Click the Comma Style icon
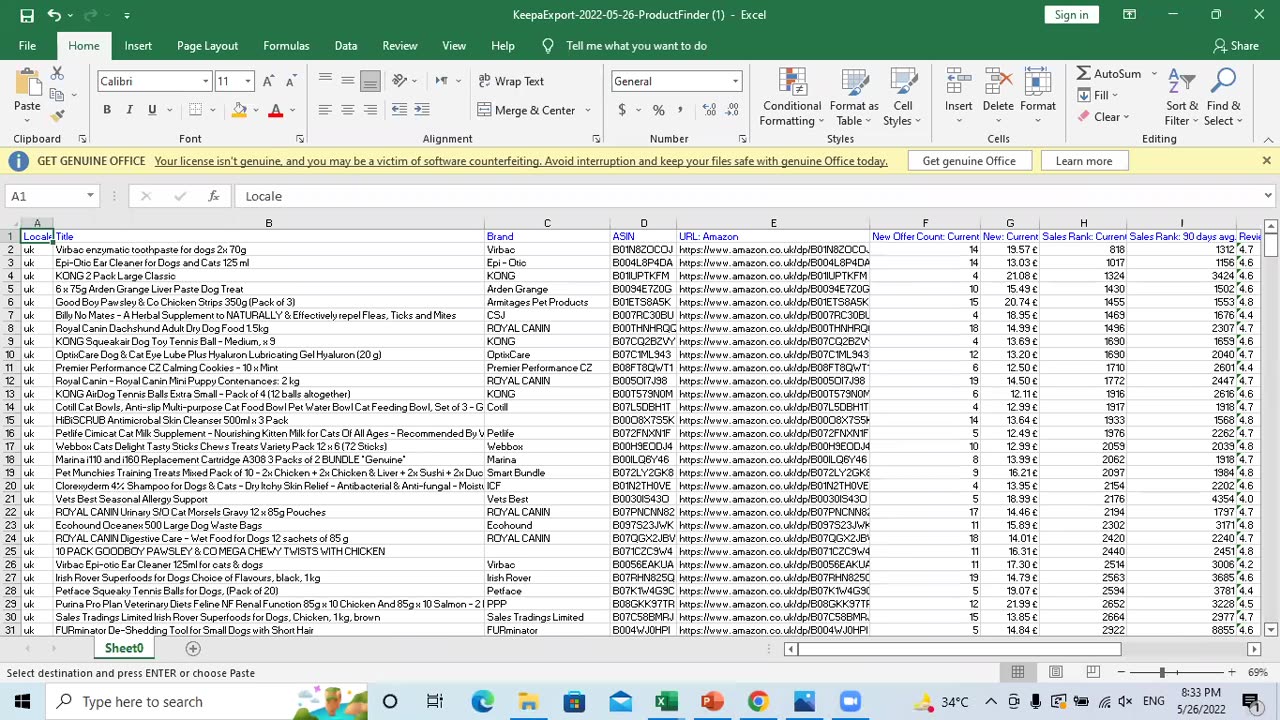Image resolution: width=1280 pixels, height=720 pixels. [681, 110]
